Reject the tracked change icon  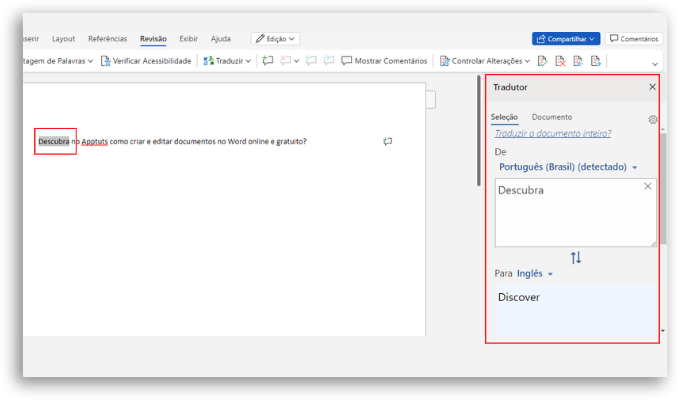point(560,61)
